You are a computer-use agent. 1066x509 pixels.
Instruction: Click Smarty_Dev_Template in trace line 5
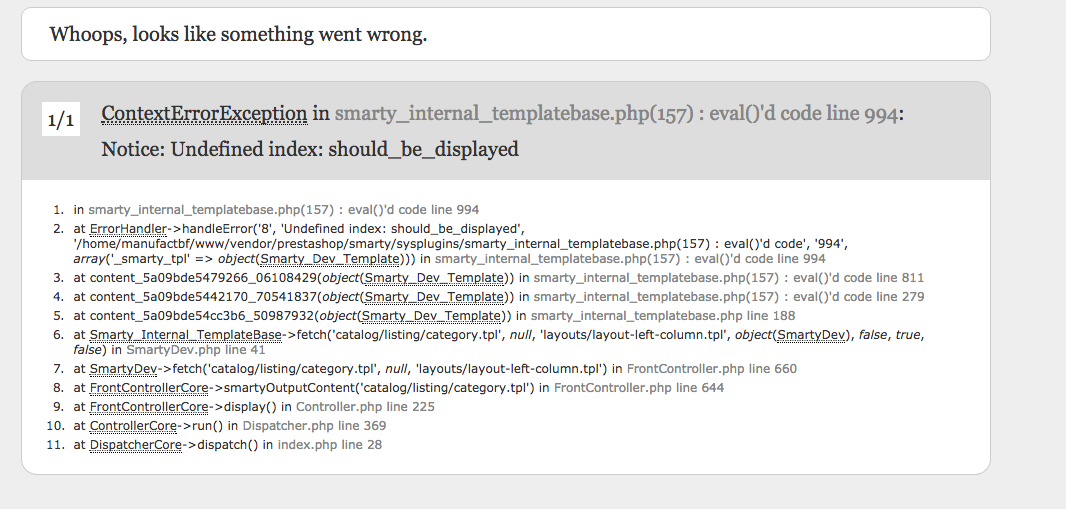(432, 316)
